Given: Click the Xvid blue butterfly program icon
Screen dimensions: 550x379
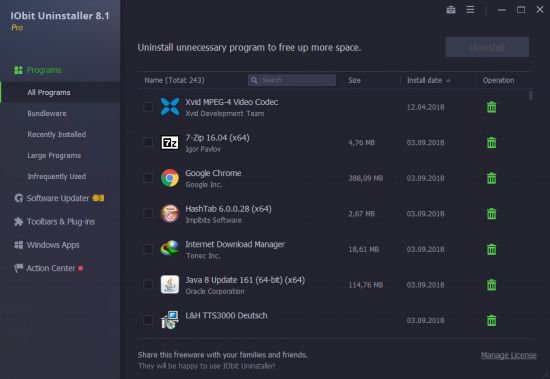Looking at the screenshot, I should point(170,107).
